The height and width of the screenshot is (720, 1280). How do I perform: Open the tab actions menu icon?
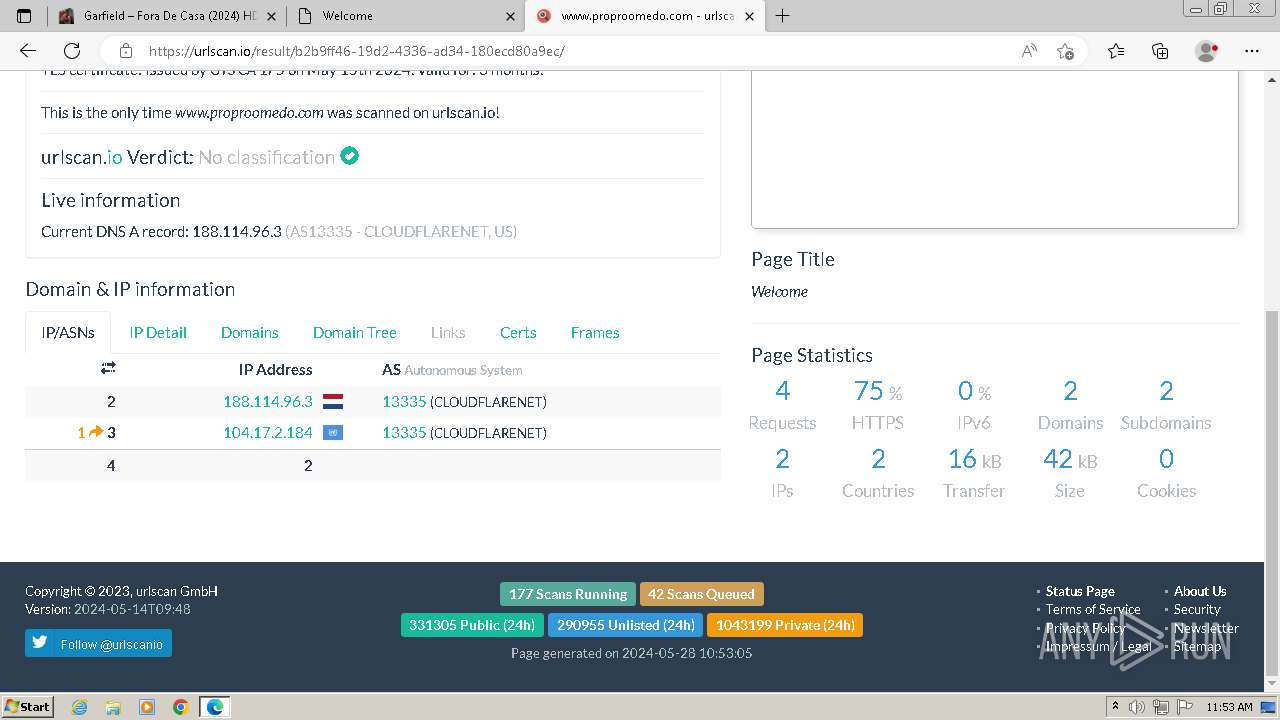(24, 16)
